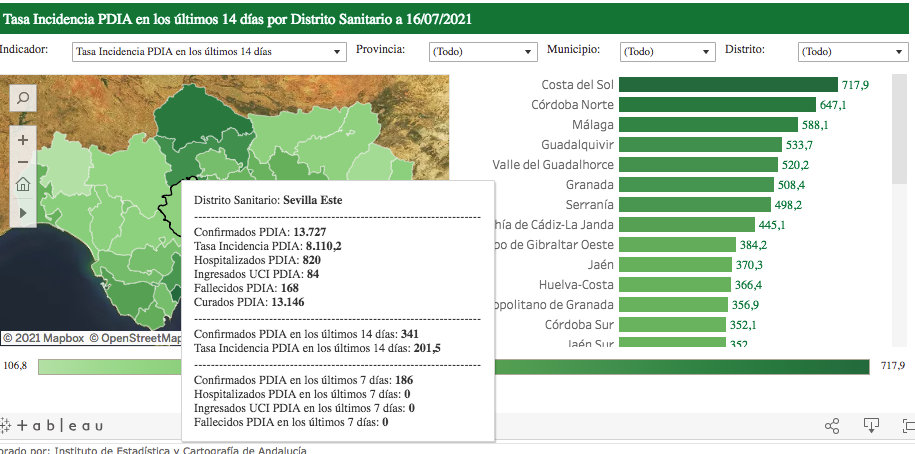Screen dimensions: 915x454
Task: Click the download icon
Action: (871, 426)
